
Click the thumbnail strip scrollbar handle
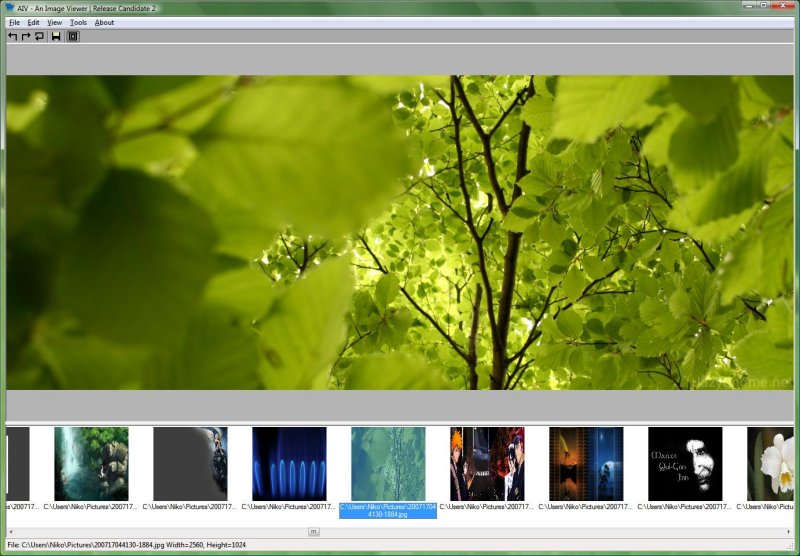[313, 532]
